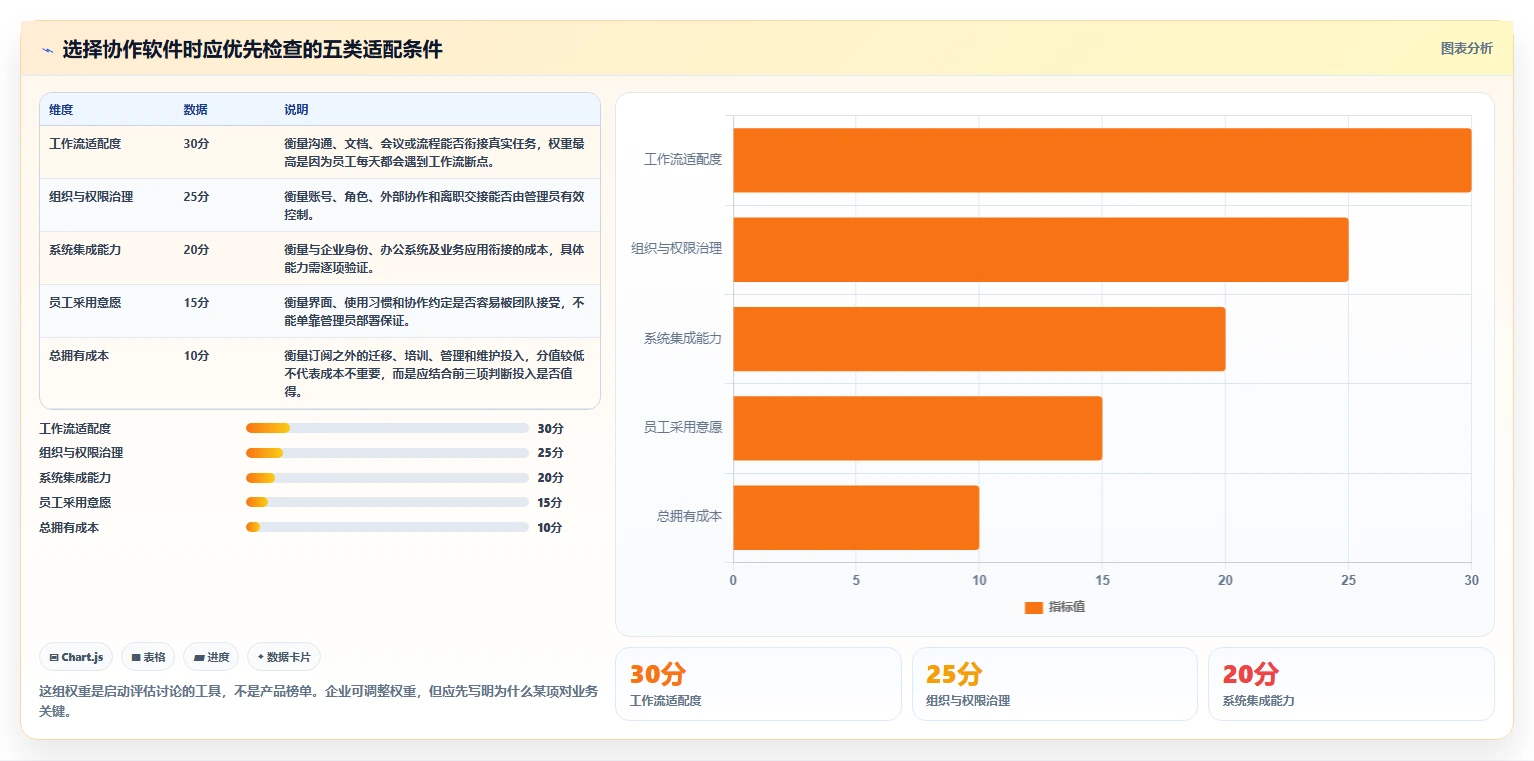Open the 25分 组织与权限治理 data card
Viewport: 1534px width, 761px height.
[1054, 684]
